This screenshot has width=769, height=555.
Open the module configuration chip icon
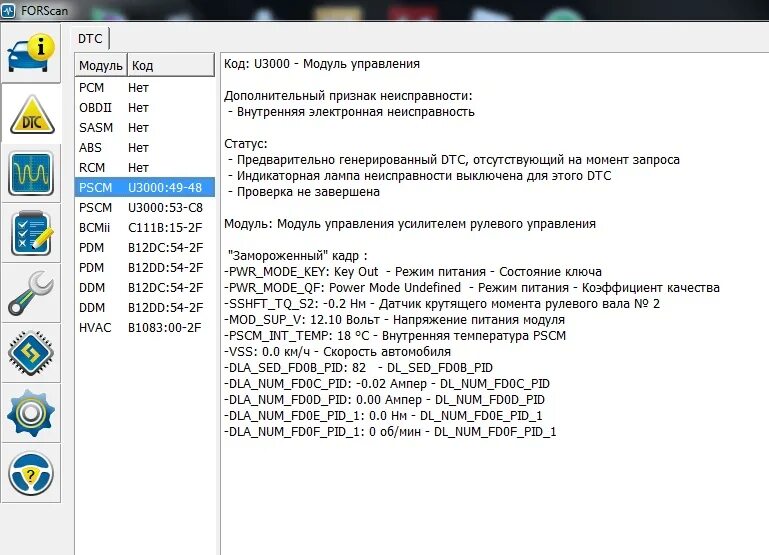pos(30,353)
